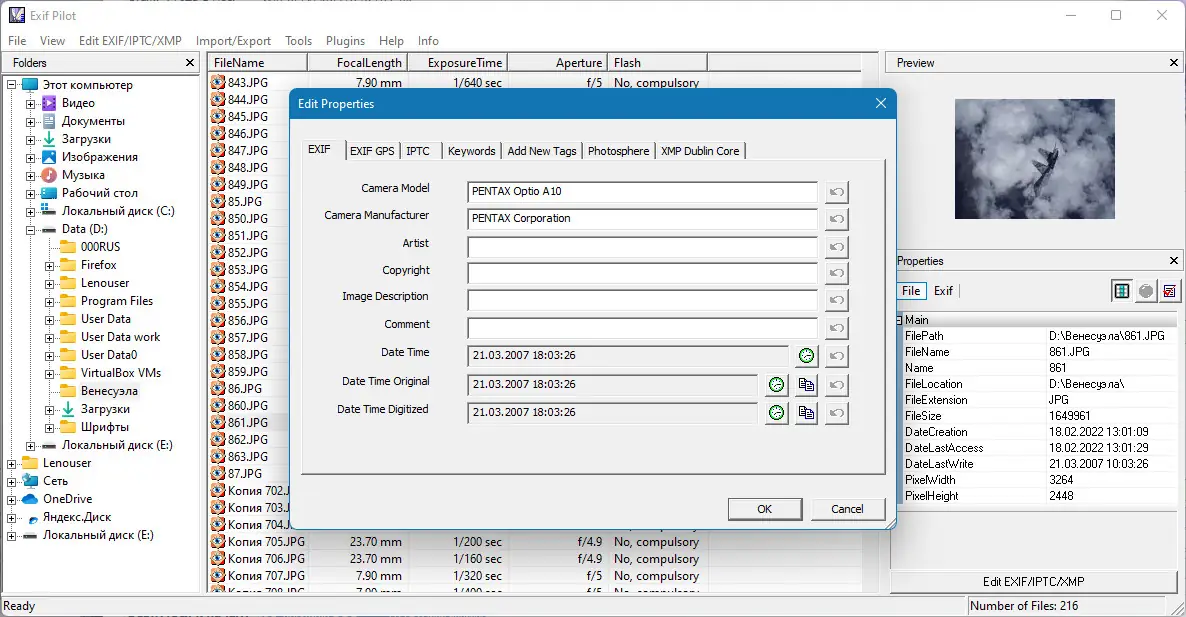Expand the VirtualBox VMs folder node
This screenshot has width=1186, height=617.
coord(49,374)
